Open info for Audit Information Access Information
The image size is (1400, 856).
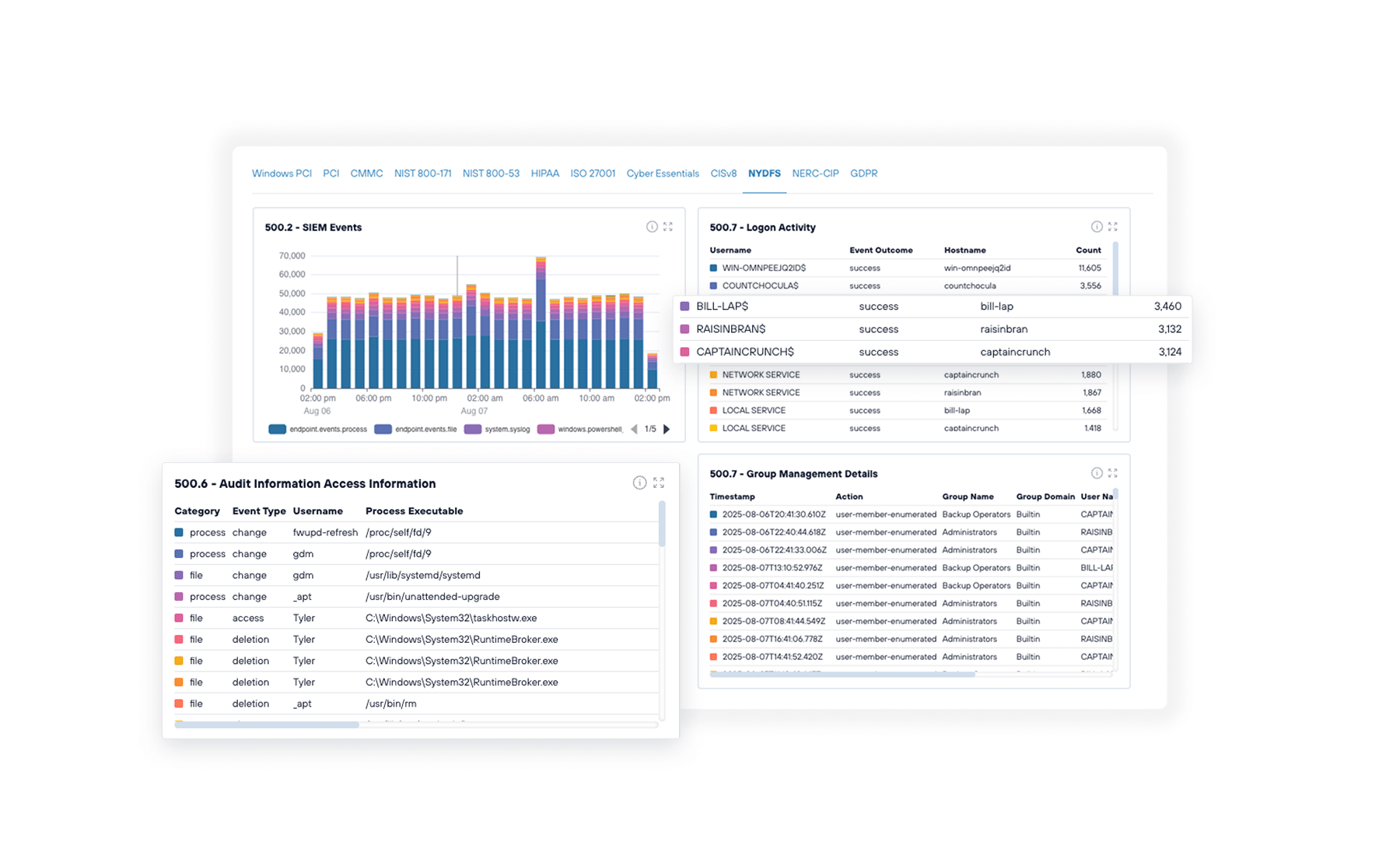click(x=640, y=482)
